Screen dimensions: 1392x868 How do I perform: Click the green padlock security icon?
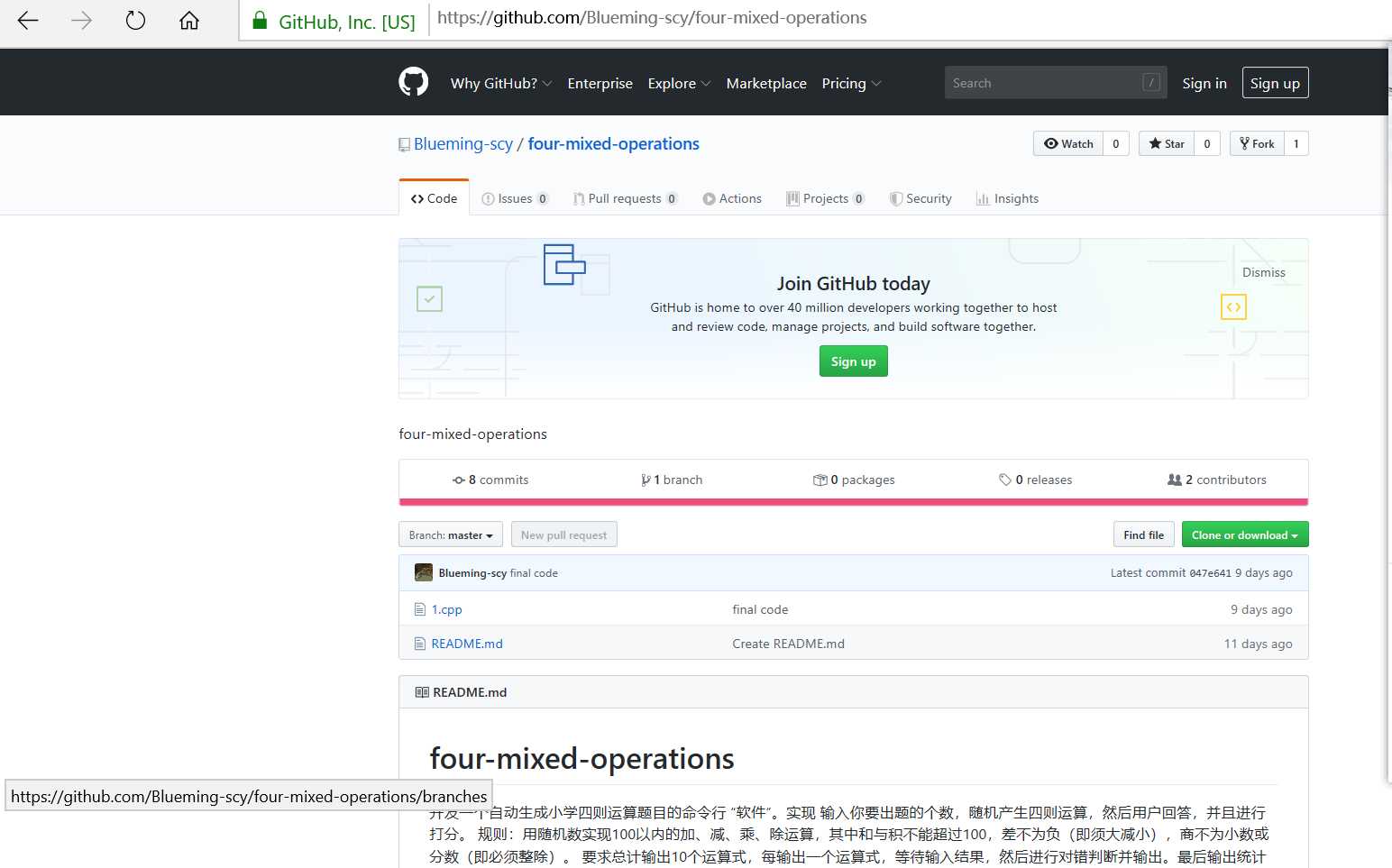coord(260,21)
